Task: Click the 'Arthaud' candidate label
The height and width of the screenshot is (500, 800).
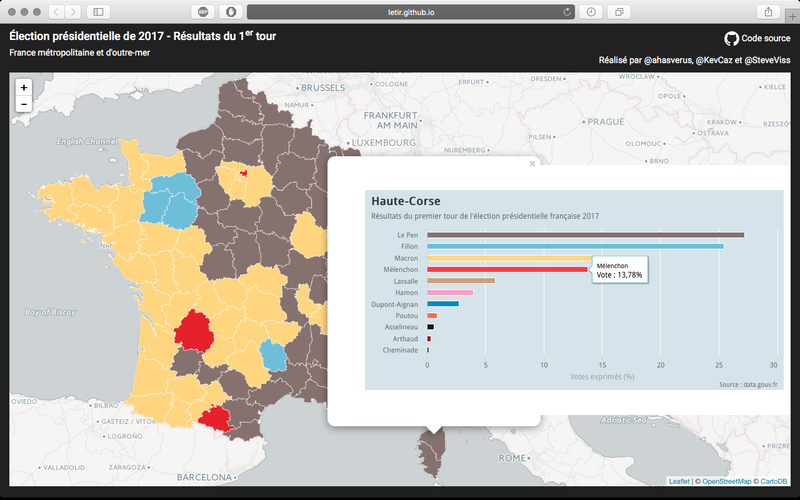Action: (405, 339)
